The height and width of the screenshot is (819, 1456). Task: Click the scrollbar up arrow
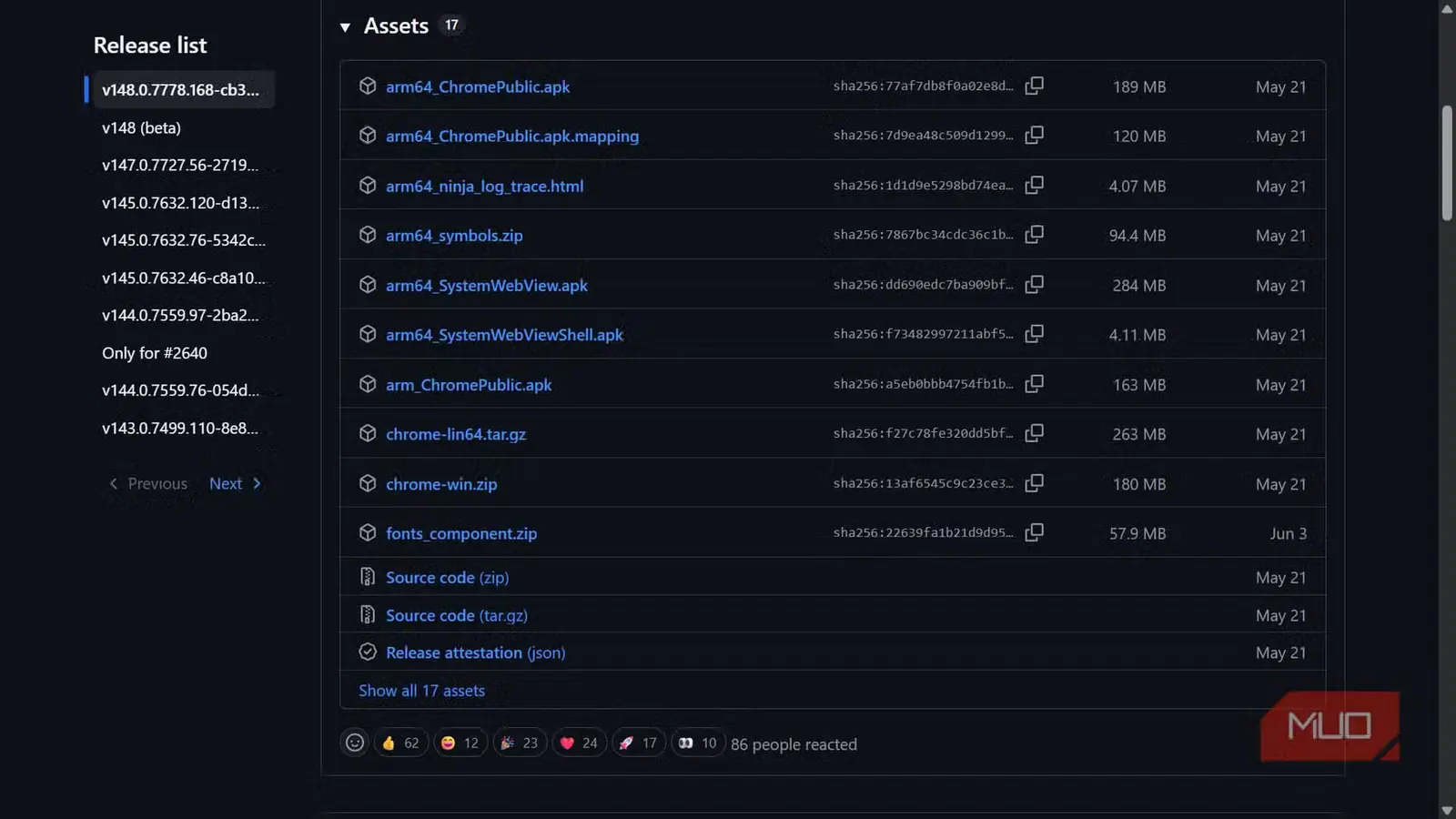[1447, 9]
